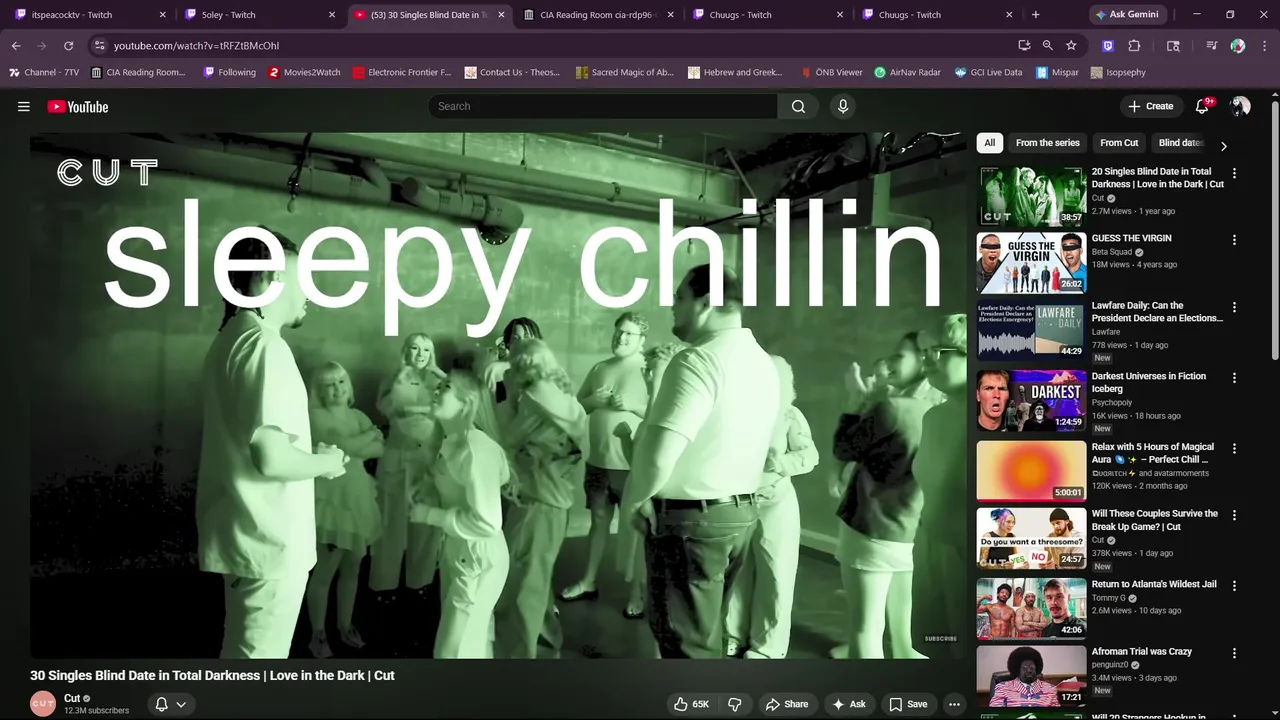The image size is (1280, 720).
Task: Open the Relax with 5 Hours video title
Action: pos(1153,453)
